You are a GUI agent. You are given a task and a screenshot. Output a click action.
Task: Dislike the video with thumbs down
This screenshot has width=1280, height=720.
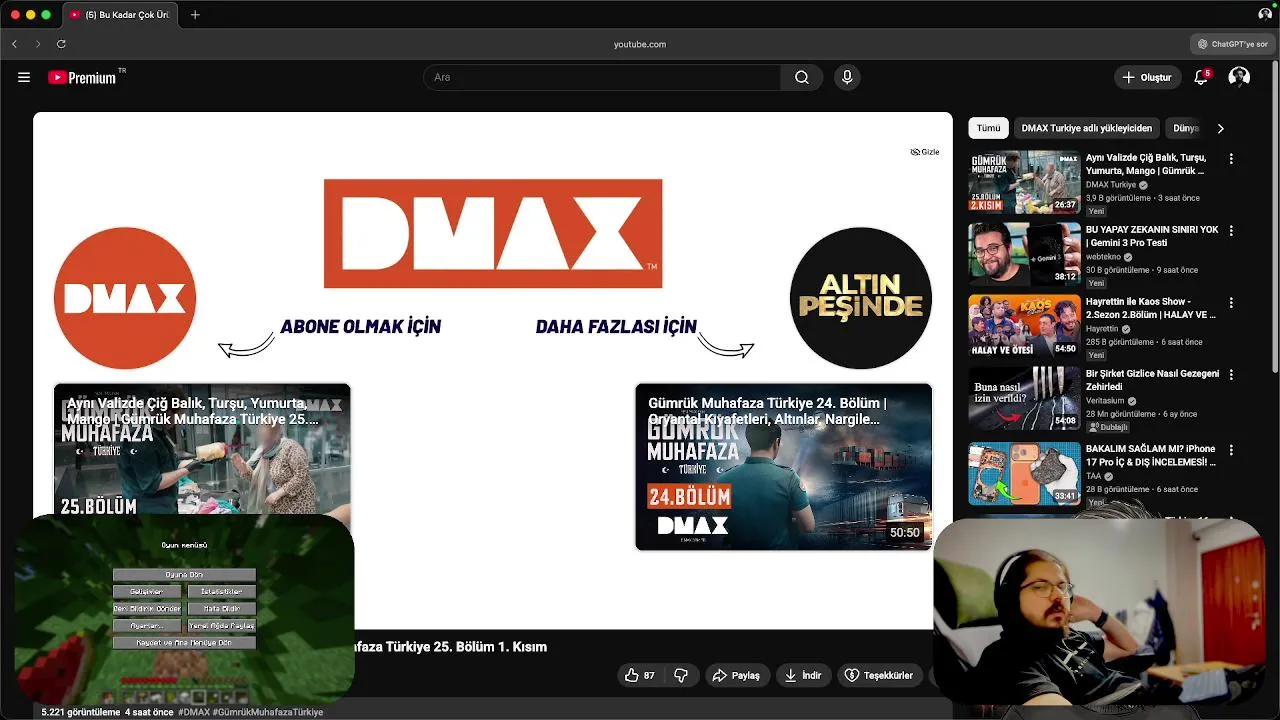(681, 676)
